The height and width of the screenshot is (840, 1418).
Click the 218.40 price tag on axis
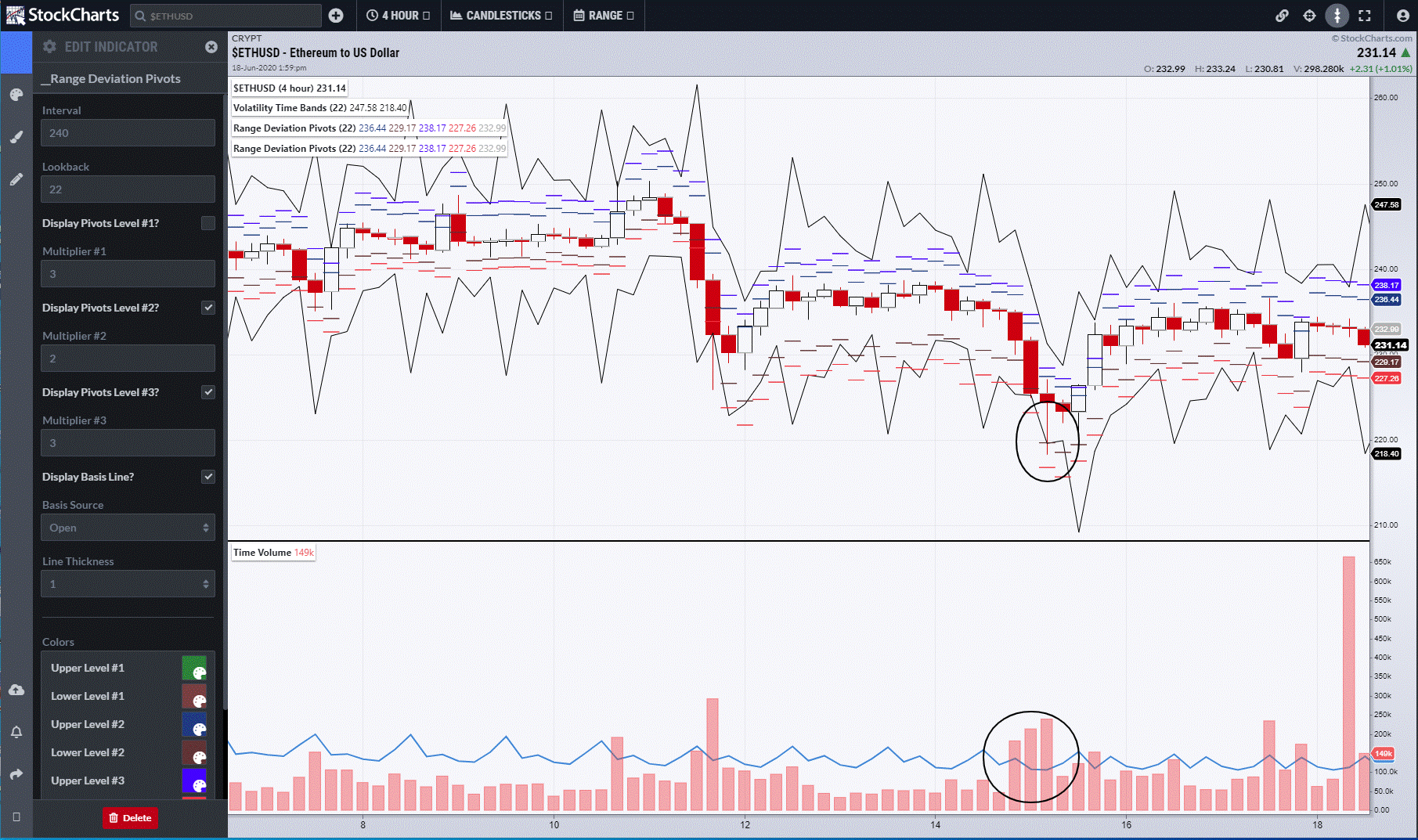pyautogui.click(x=1387, y=454)
